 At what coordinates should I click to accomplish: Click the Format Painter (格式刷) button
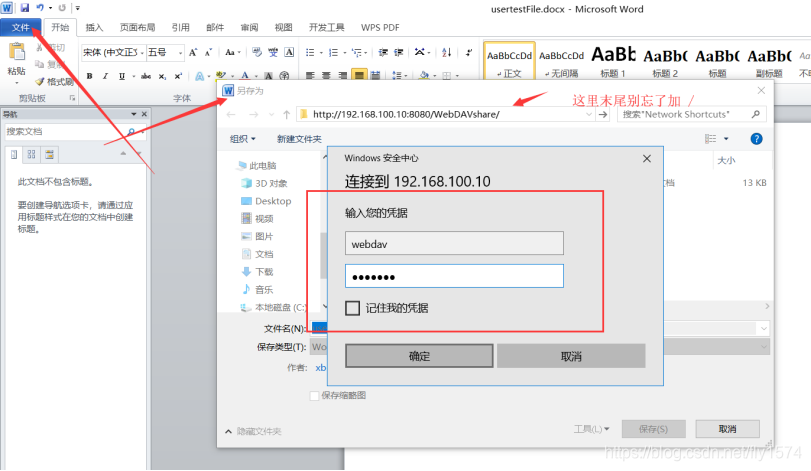[x=54, y=82]
